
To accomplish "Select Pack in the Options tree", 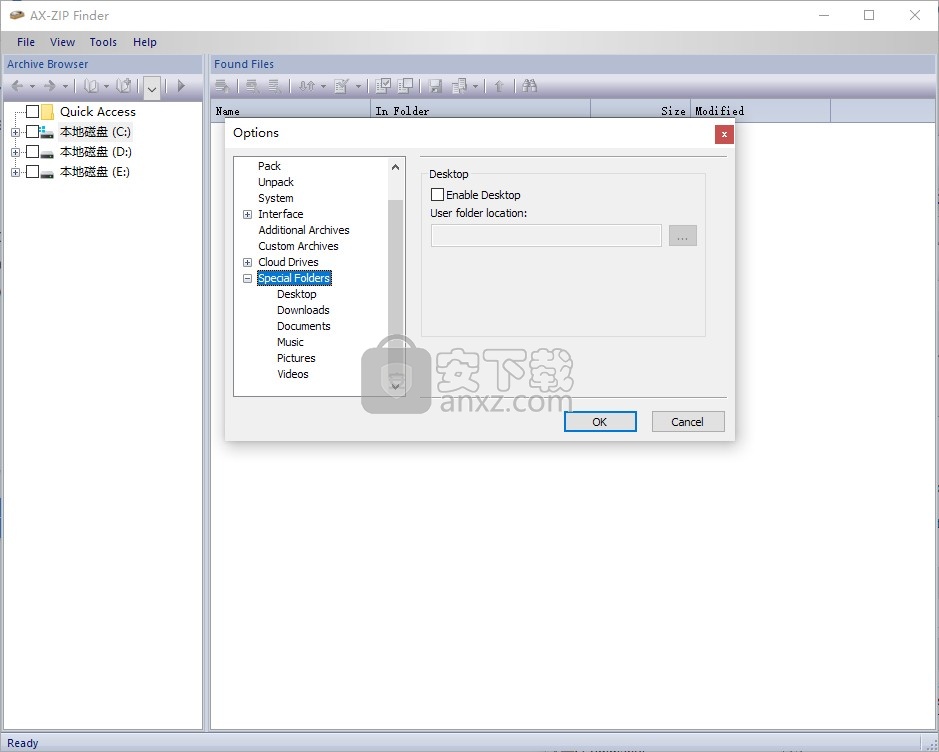I will (x=269, y=166).
